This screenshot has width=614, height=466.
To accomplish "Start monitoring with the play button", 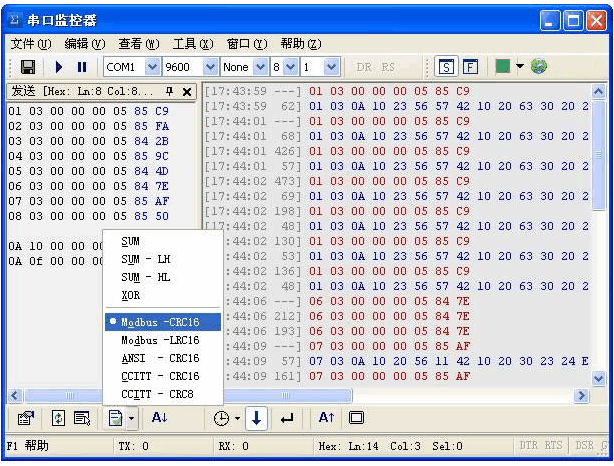I will 58,67.
